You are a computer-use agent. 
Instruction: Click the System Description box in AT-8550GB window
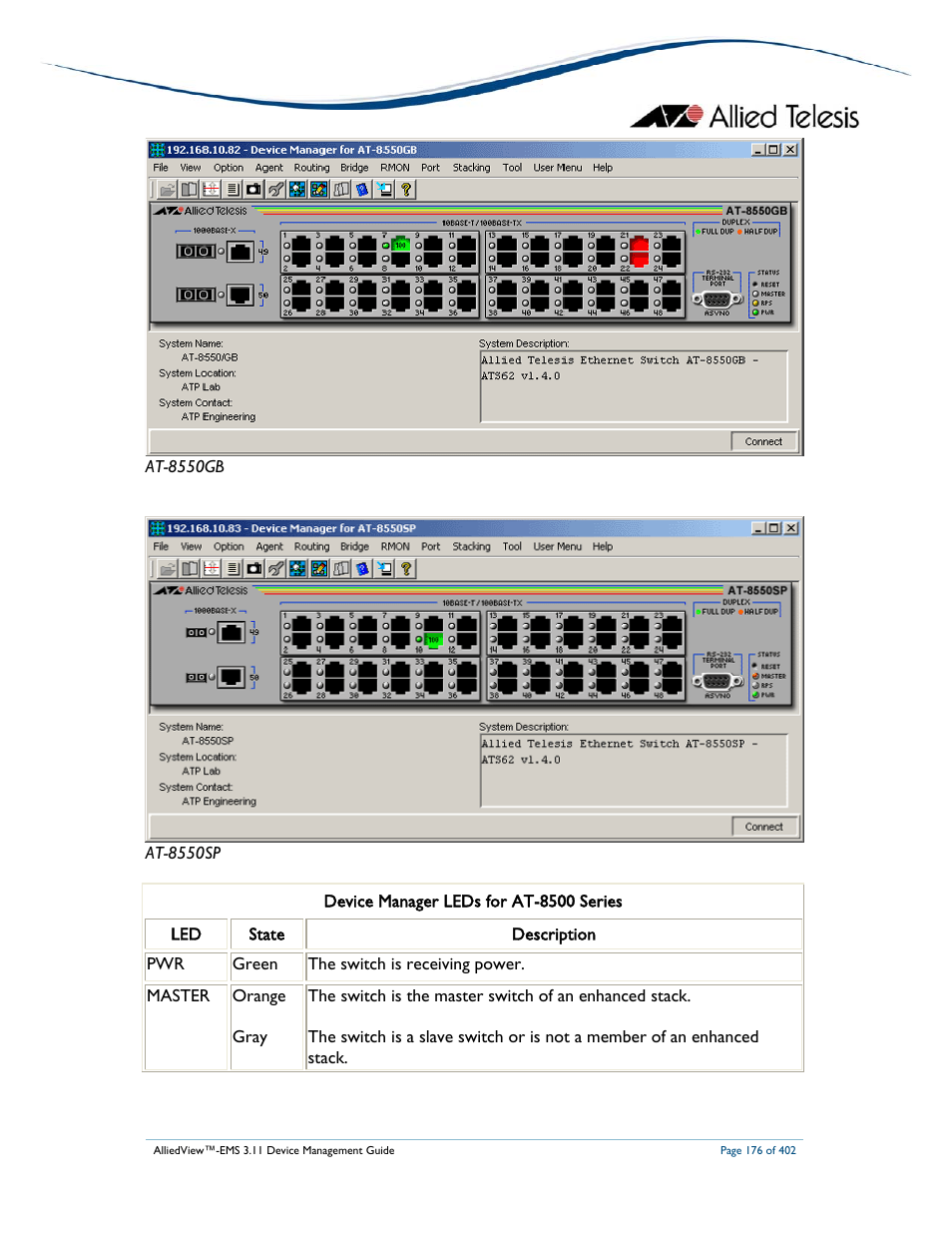pos(634,385)
